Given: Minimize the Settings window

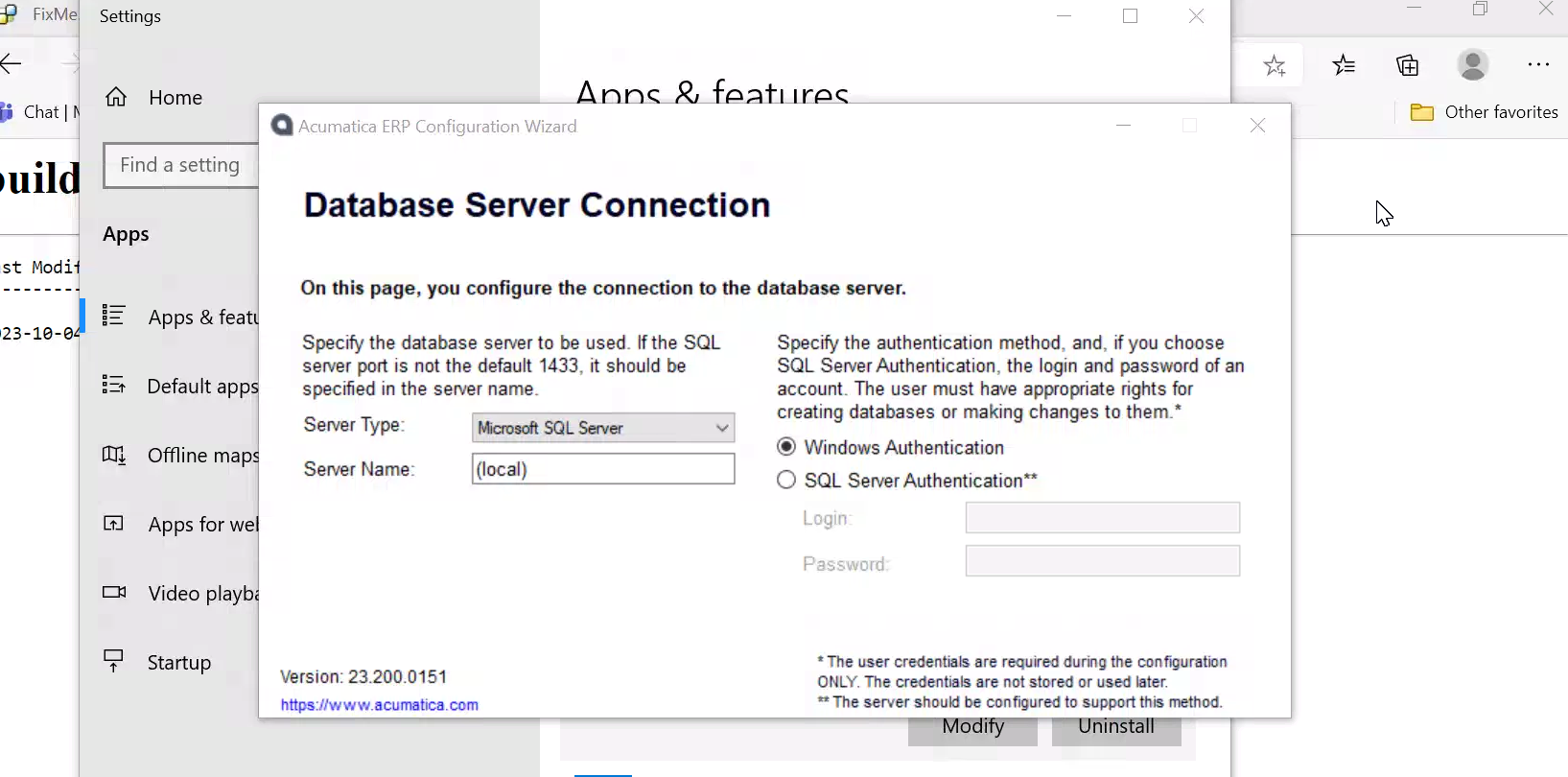Looking at the screenshot, I should tap(1064, 15).
